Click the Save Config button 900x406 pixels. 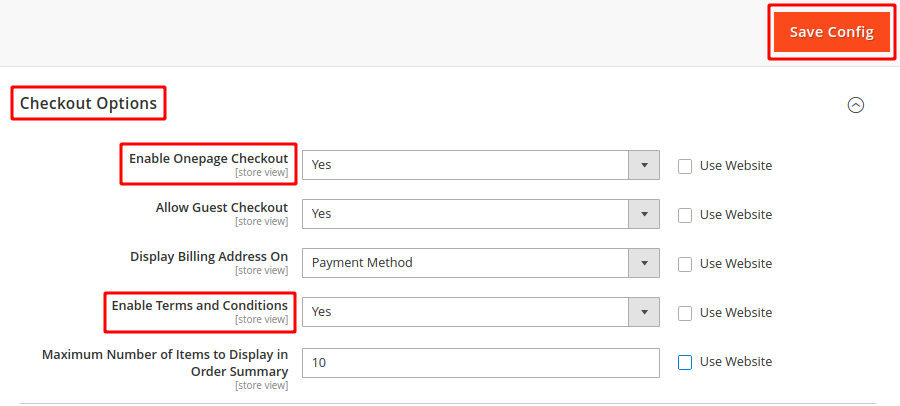pos(832,32)
